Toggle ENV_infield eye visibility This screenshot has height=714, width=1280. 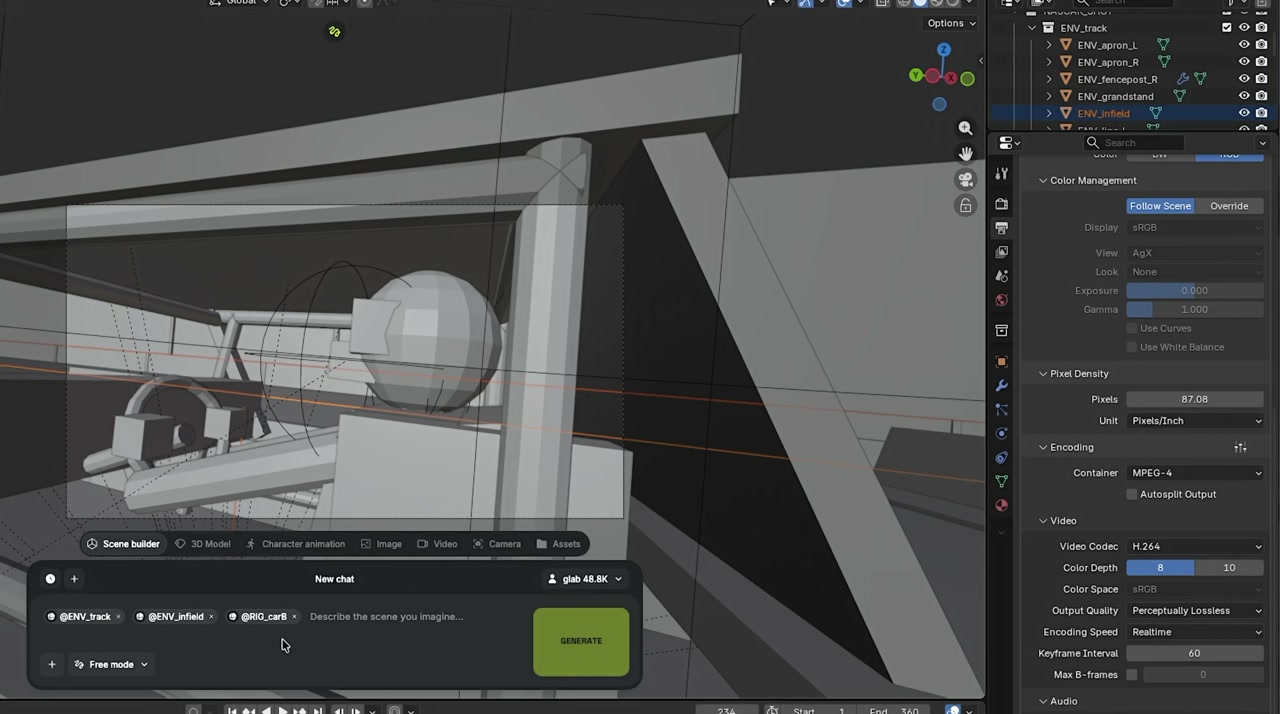click(x=1244, y=113)
